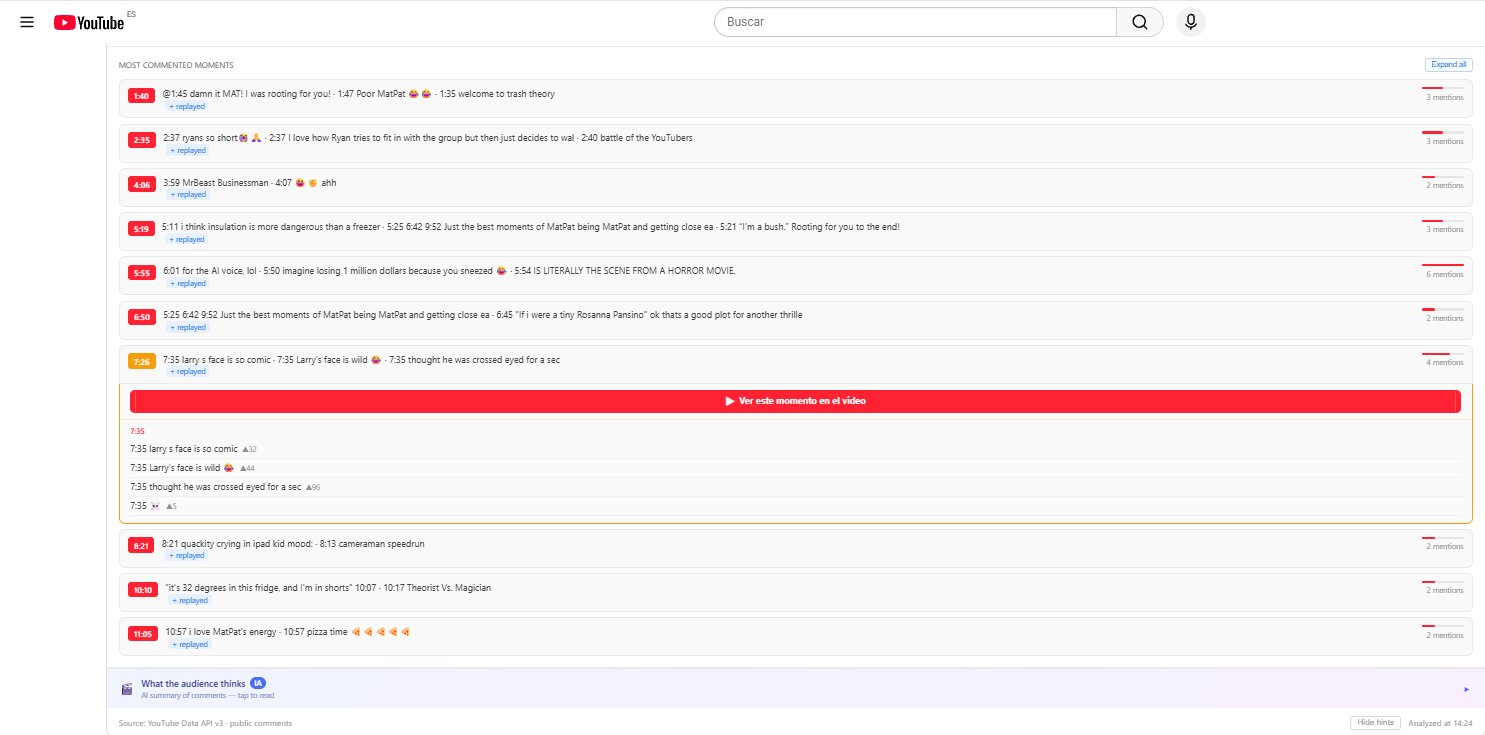This screenshot has height=735, width=1485.
Task: Jump to the 1:40 timestamp badge
Action: click(x=142, y=96)
